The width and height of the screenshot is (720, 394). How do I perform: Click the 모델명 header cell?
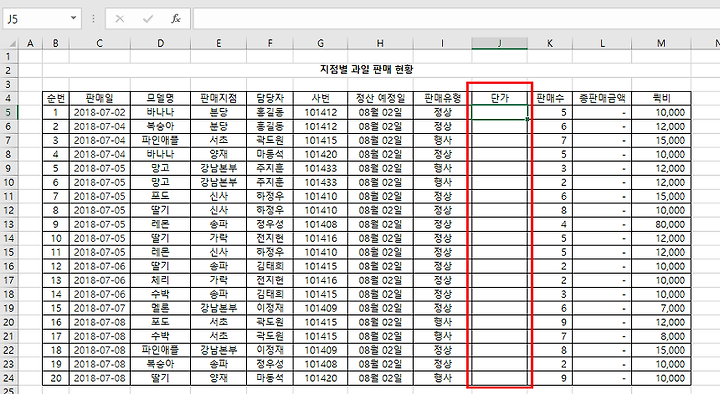[160, 98]
